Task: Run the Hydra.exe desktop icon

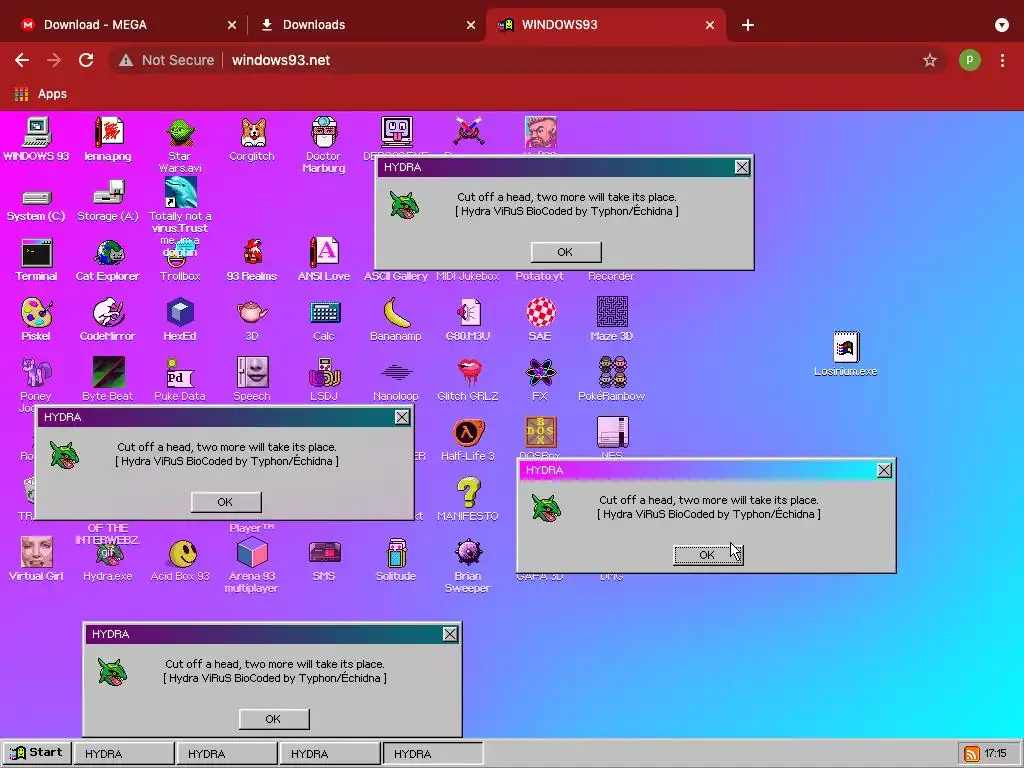Action: [x=108, y=563]
